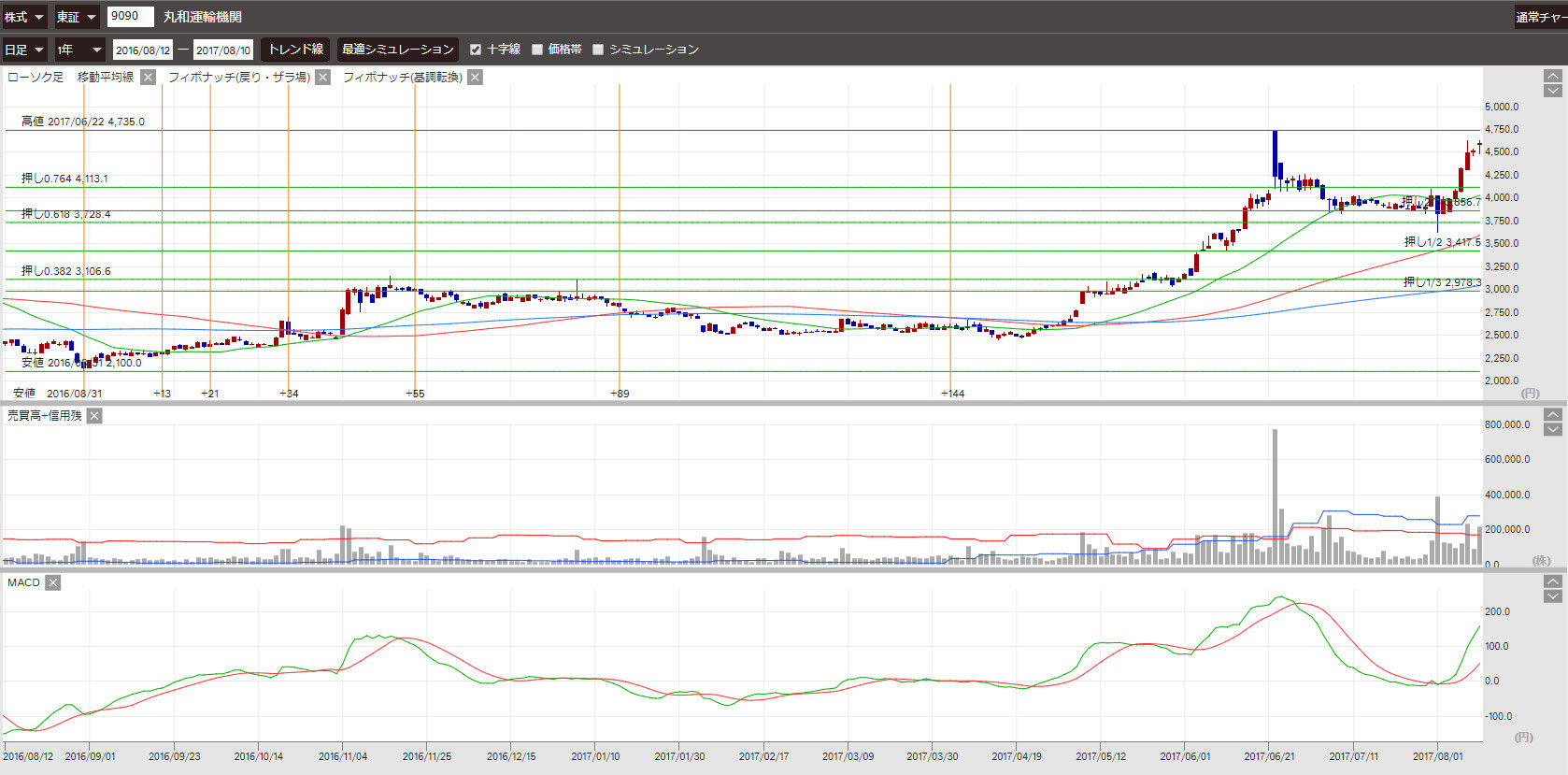Click the 800,000.0 volume axis label
This screenshot has width=1568, height=775.
click(x=1507, y=424)
